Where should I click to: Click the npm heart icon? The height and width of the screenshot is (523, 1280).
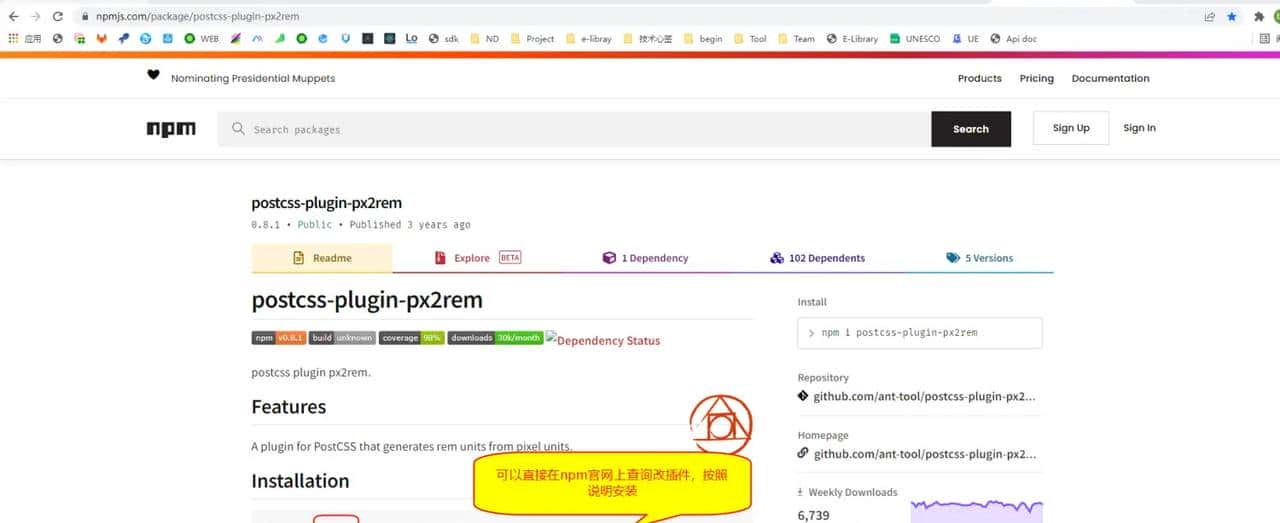point(153,75)
